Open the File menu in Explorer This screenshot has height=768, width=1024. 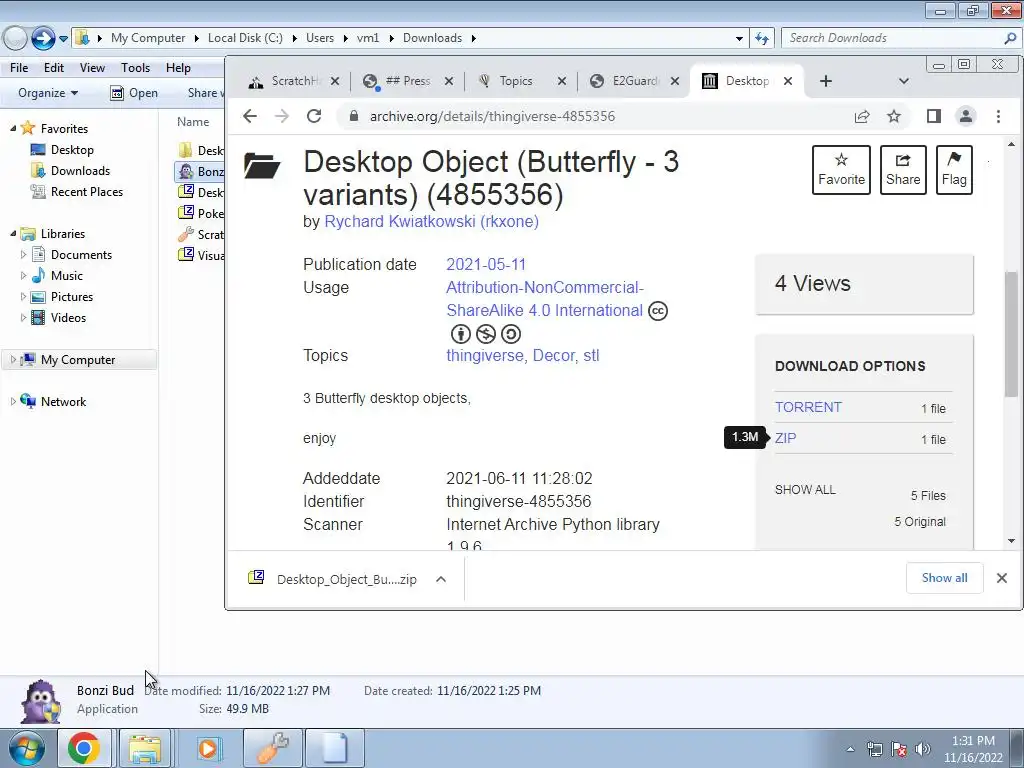(x=19, y=68)
